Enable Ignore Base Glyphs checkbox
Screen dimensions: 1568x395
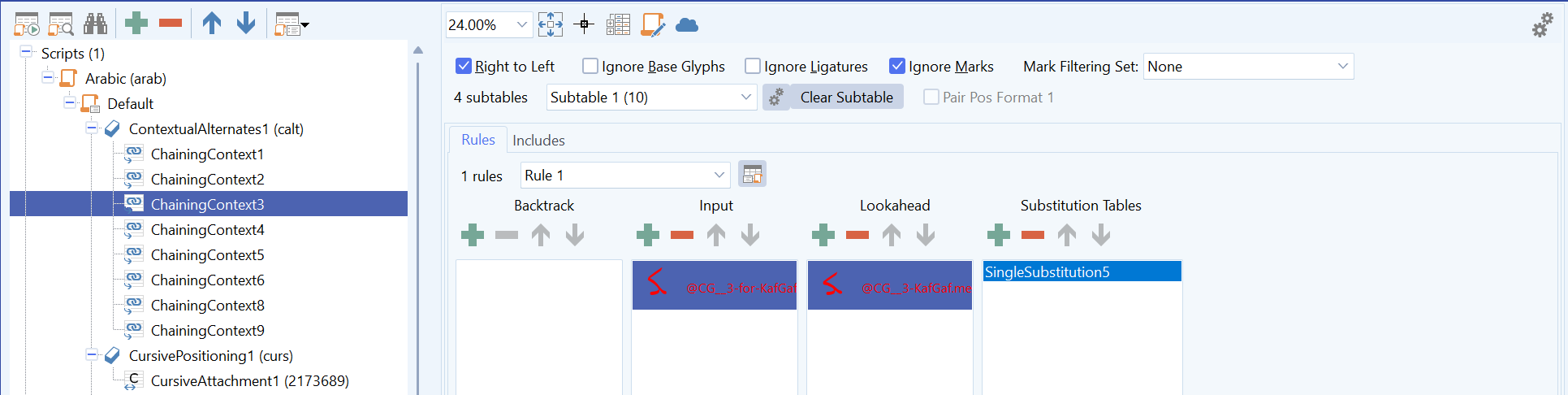coord(590,66)
